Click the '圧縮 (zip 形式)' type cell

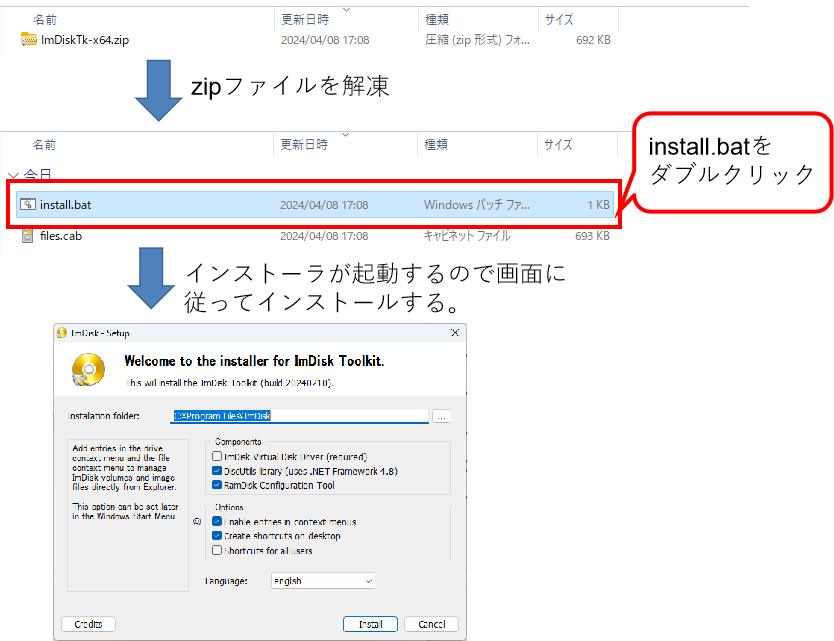pyautogui.click(x=477, y=40)
